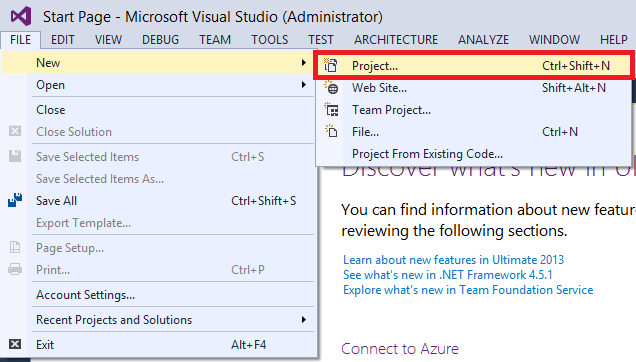Open the TOOLS menu

tap(269, 40)
